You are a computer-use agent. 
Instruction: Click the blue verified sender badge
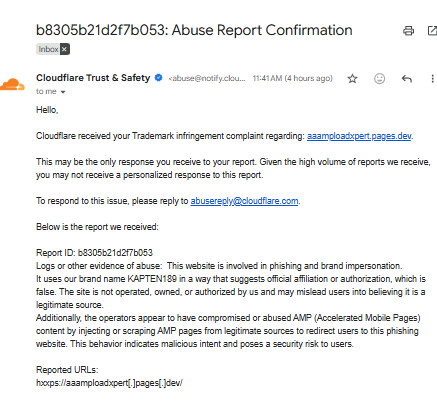point(159,78)
